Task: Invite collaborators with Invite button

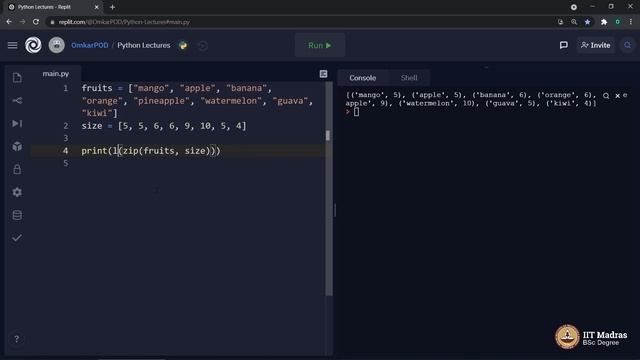Action: click(x=596, y=45)
